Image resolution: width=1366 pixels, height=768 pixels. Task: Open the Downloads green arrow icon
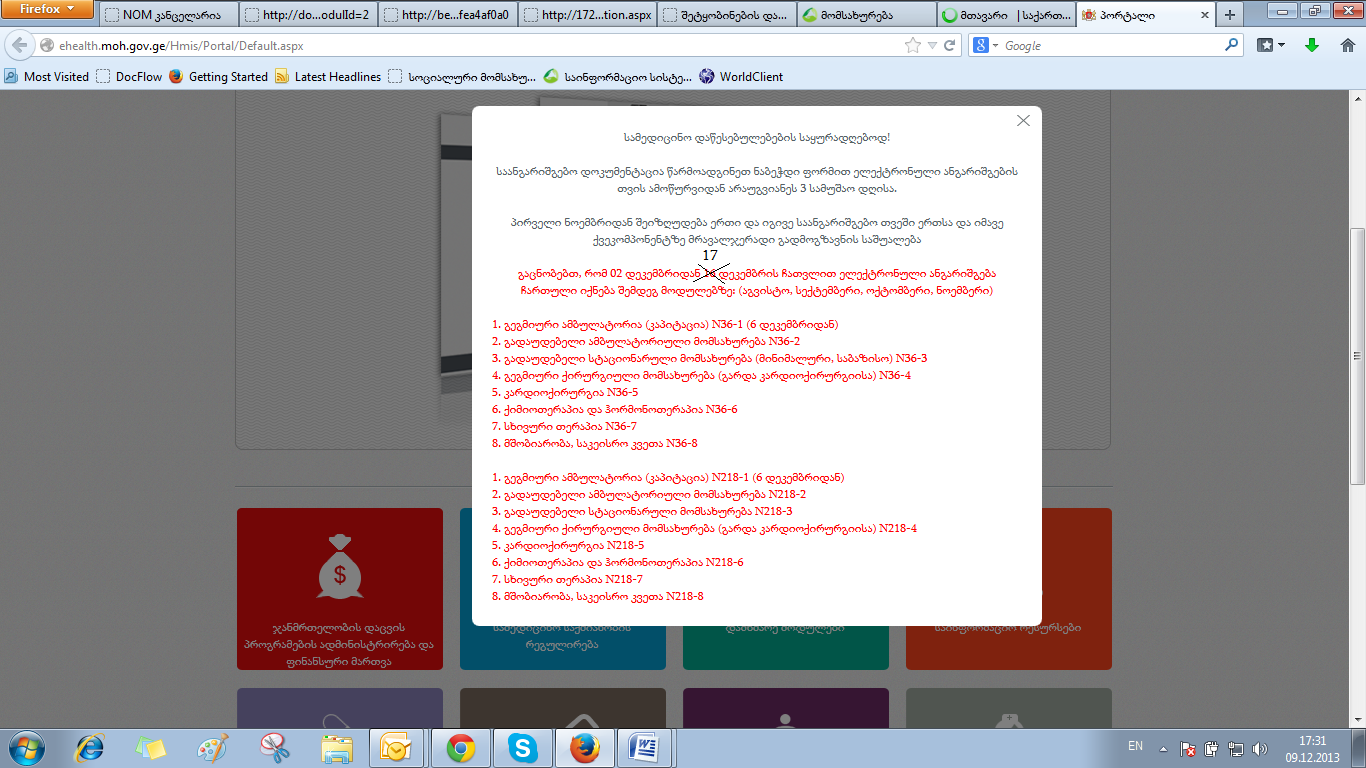(x=1312, y=46)
